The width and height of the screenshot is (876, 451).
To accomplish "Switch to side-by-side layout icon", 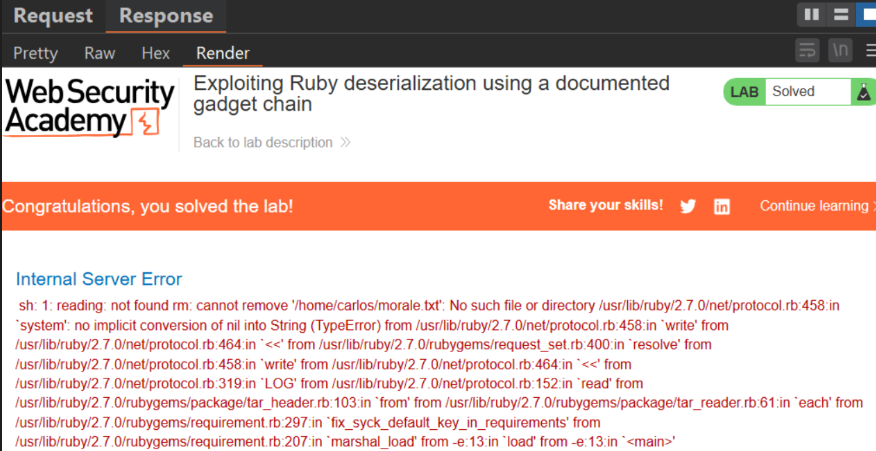I will click(x=811, y=15).
